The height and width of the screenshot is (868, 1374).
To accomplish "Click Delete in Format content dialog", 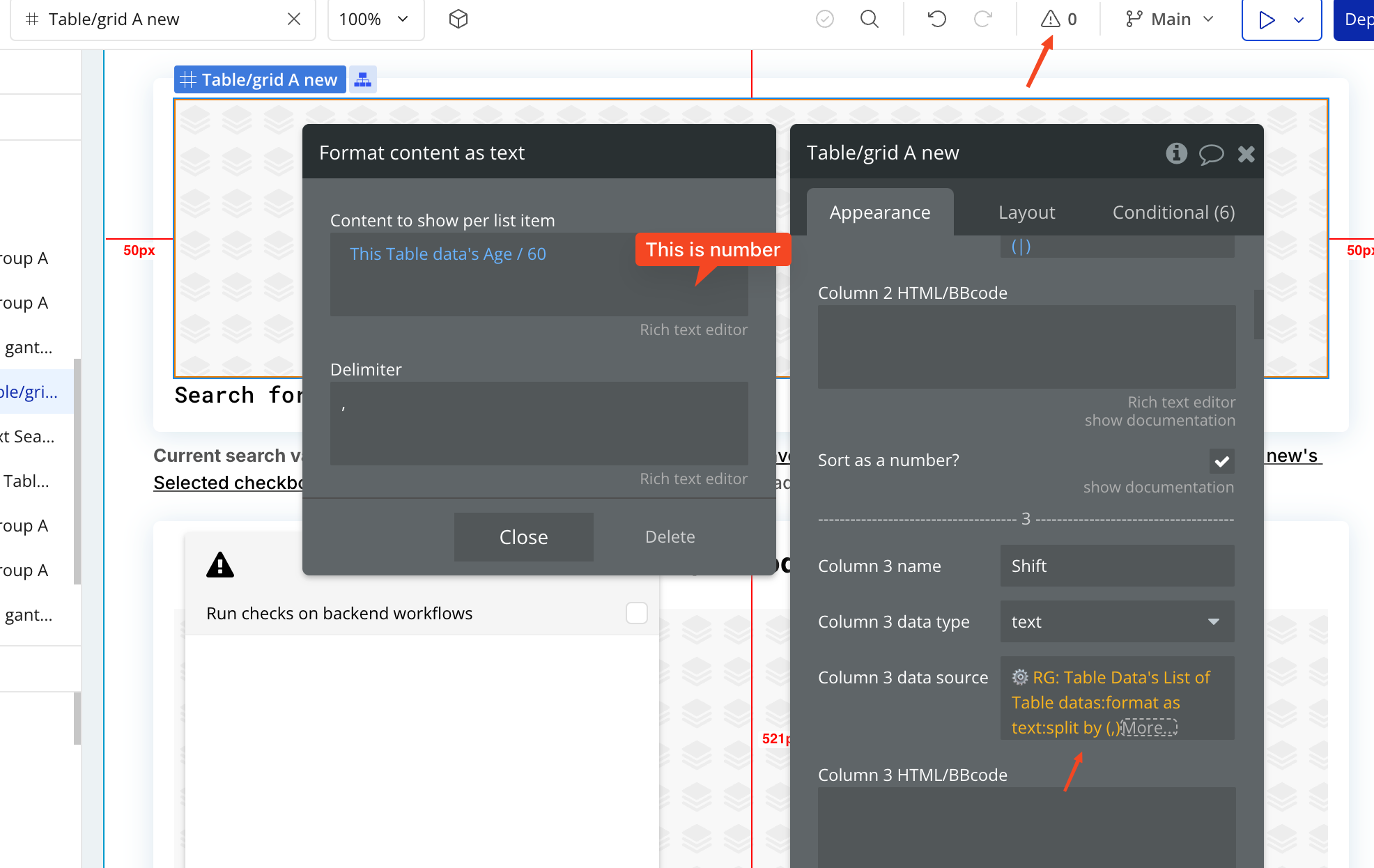I will (x=670, y=536).
